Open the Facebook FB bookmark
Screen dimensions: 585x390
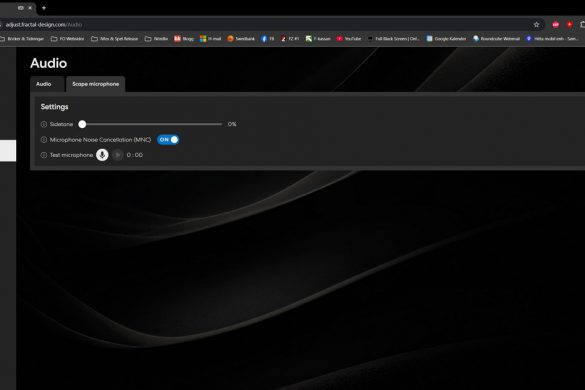coord(268,38)
